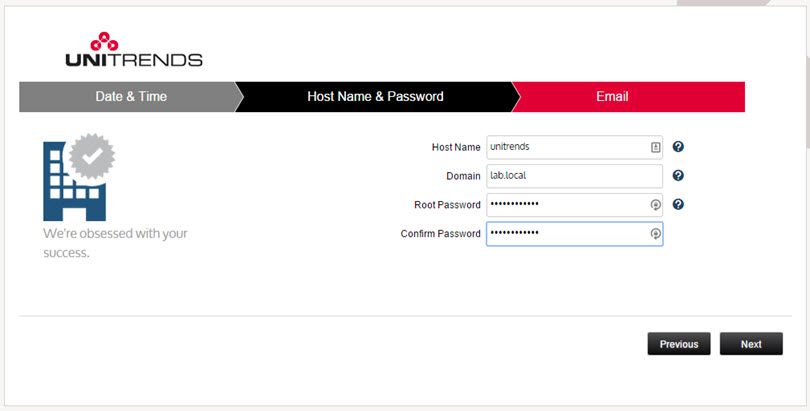View help for Root Password

[x=678, y=205]
